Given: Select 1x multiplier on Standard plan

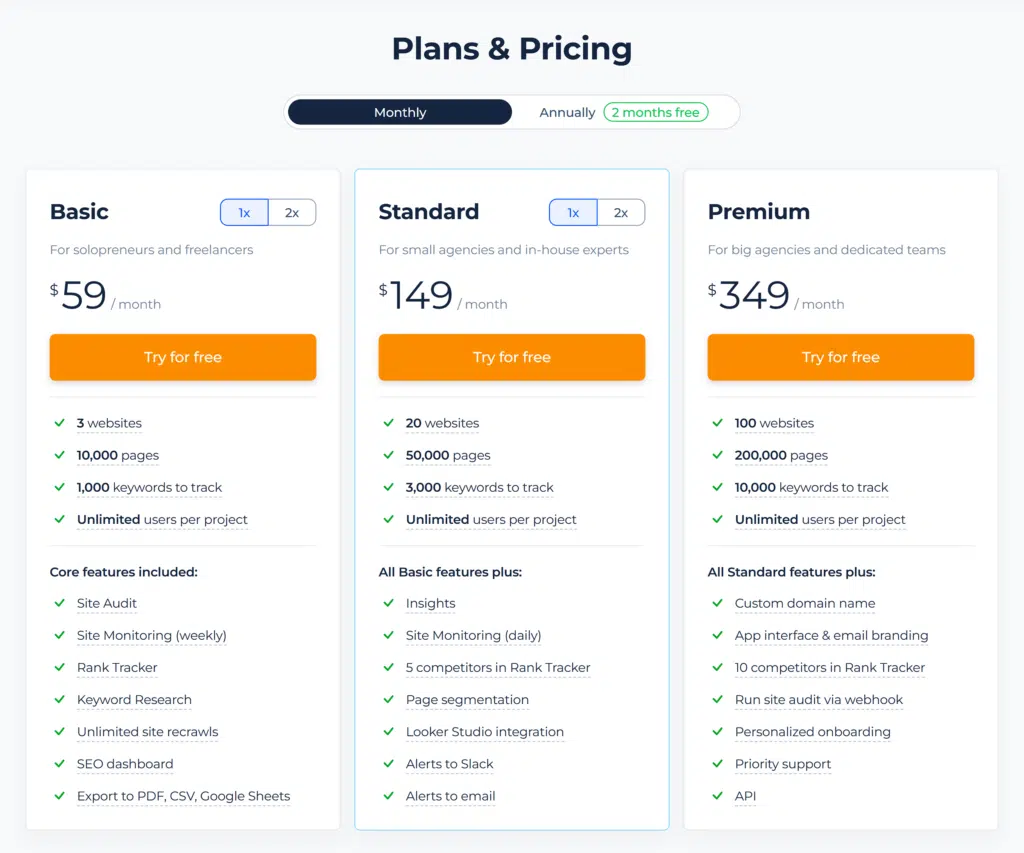Looking at the screenshot, I should click(x=573, y=212).
